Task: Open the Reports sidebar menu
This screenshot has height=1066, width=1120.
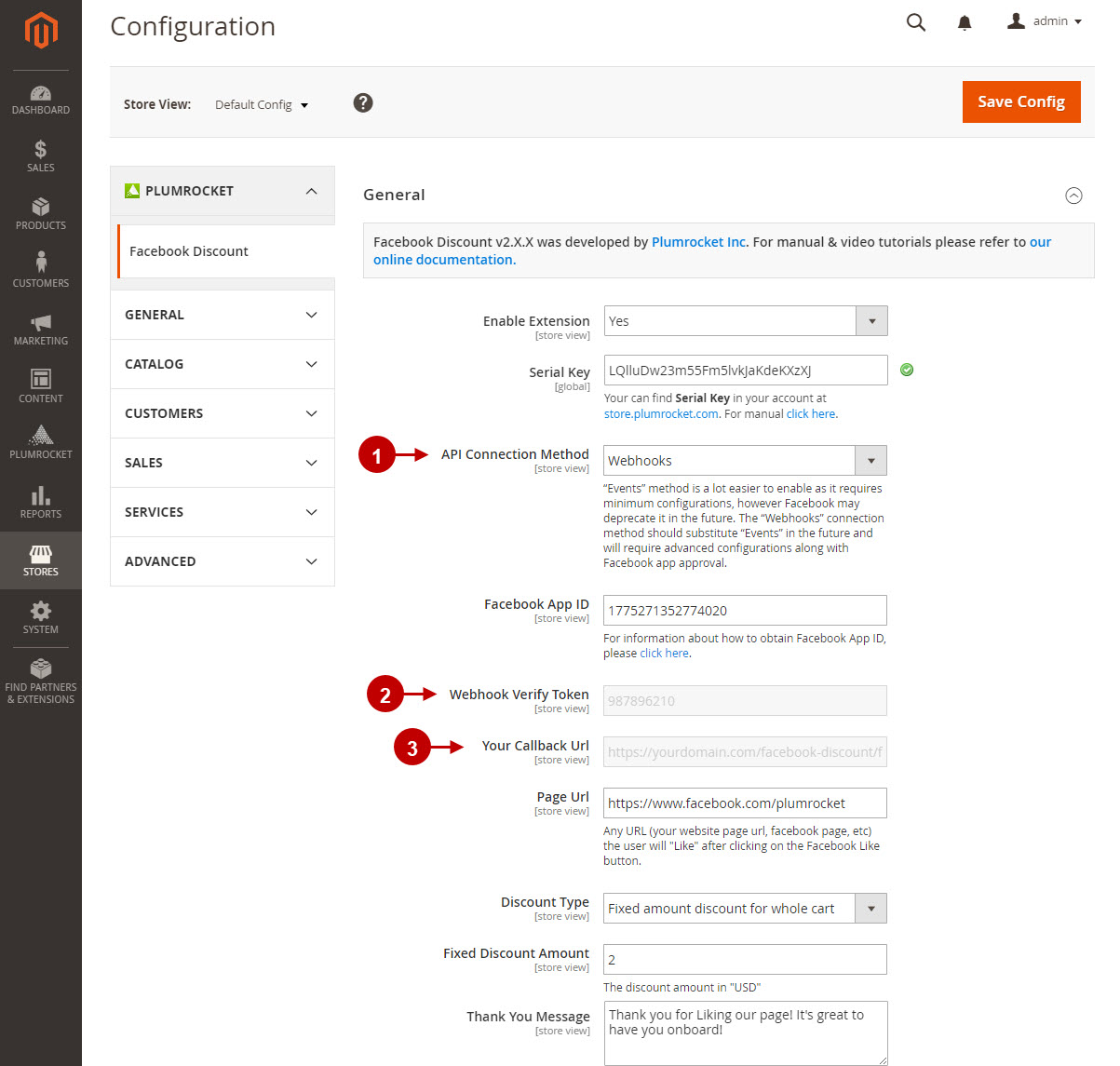Action: point(41,503)
